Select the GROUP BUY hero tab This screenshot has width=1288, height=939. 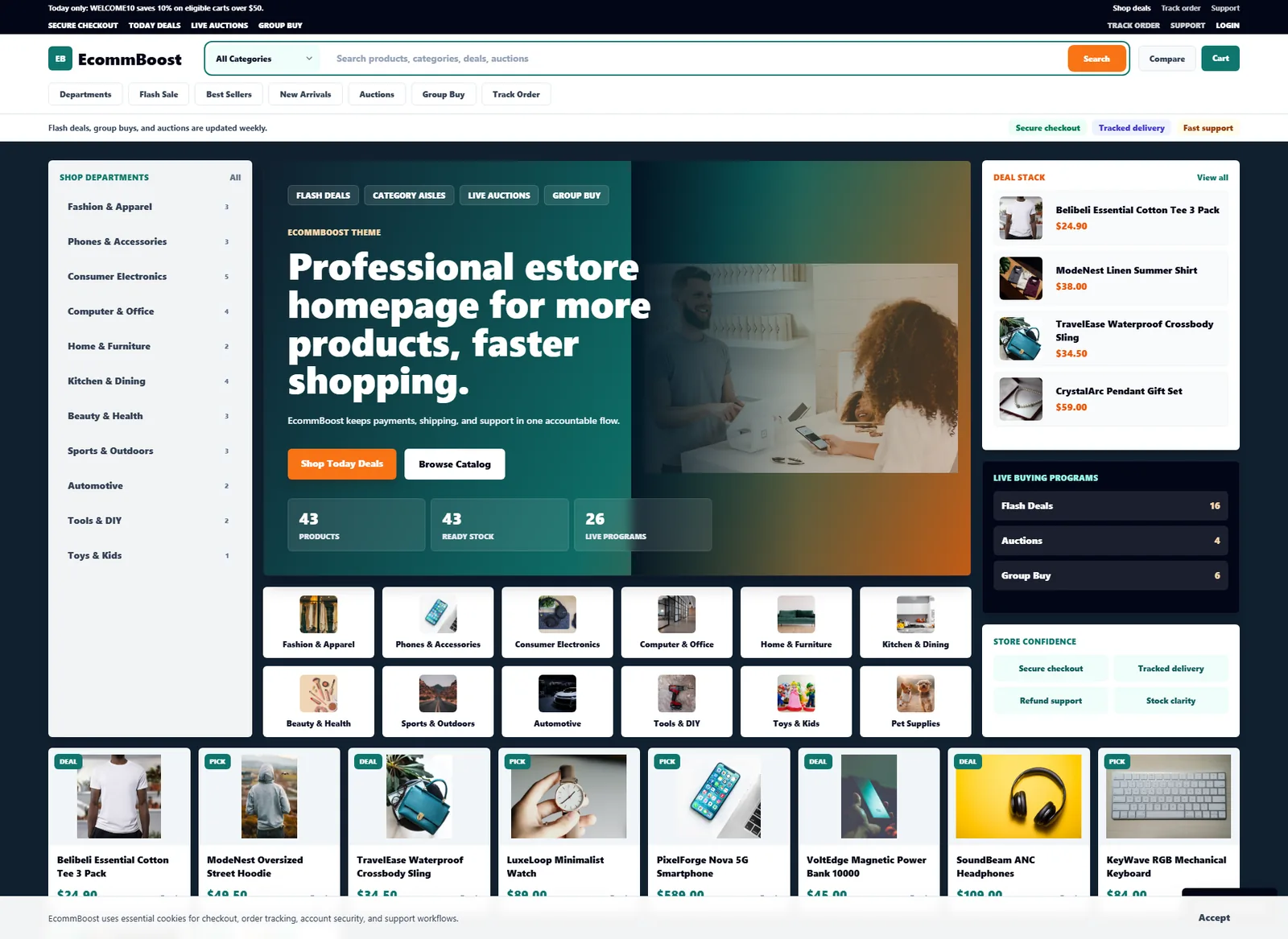pos(576,196)
